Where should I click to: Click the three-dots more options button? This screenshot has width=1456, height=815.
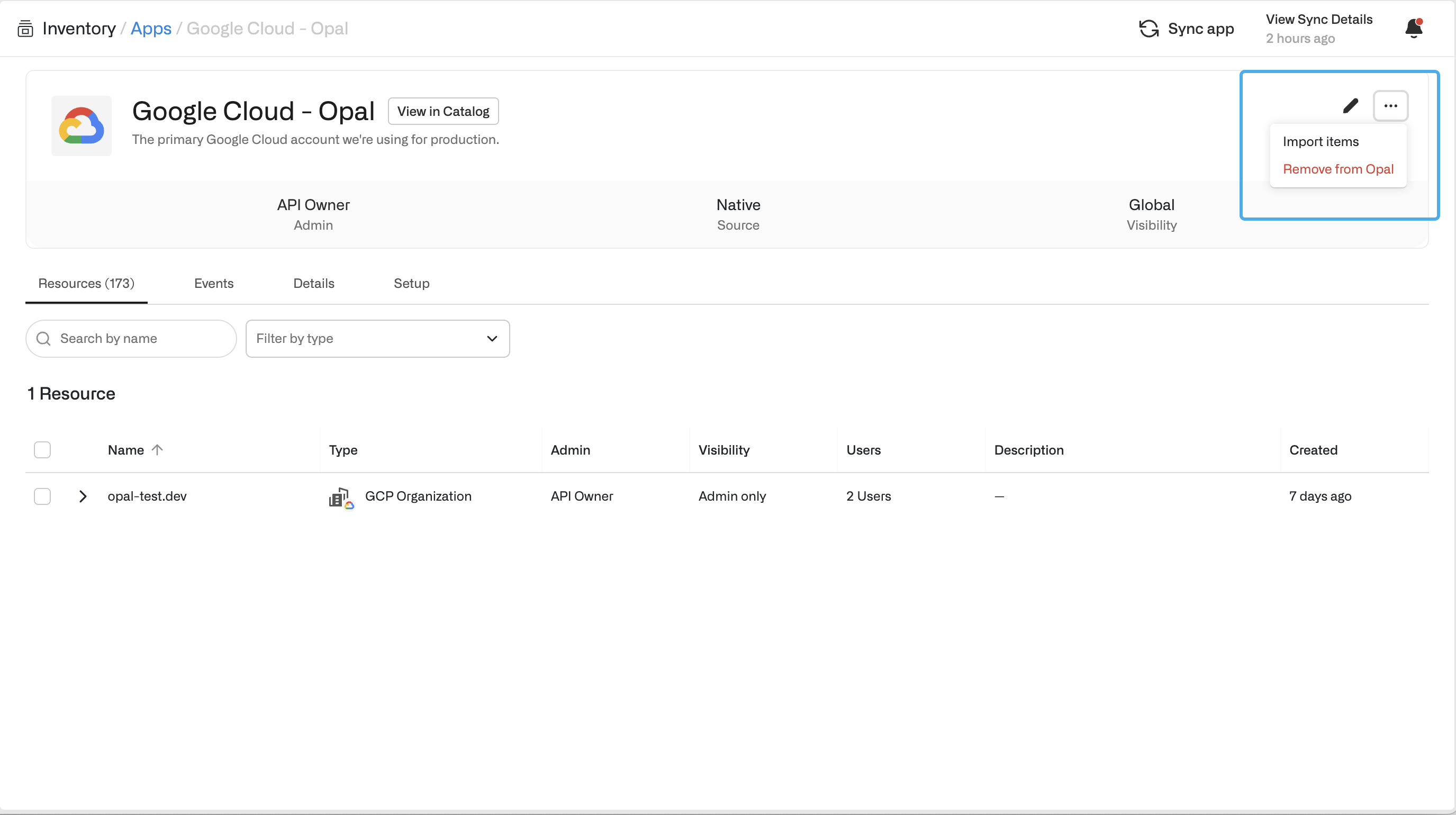click(1390, 106)
